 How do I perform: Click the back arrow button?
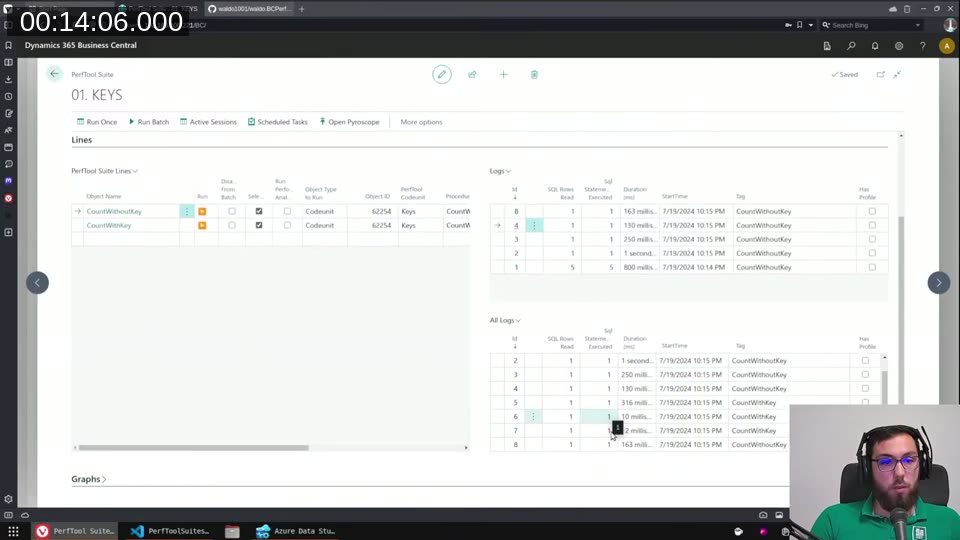point(54,73)
